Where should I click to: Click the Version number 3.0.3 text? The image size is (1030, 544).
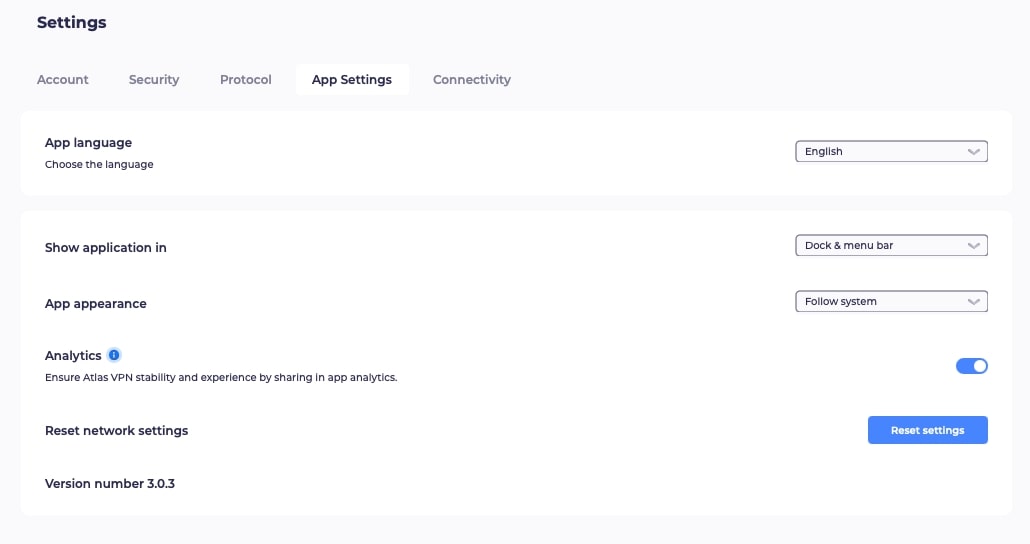110,484
